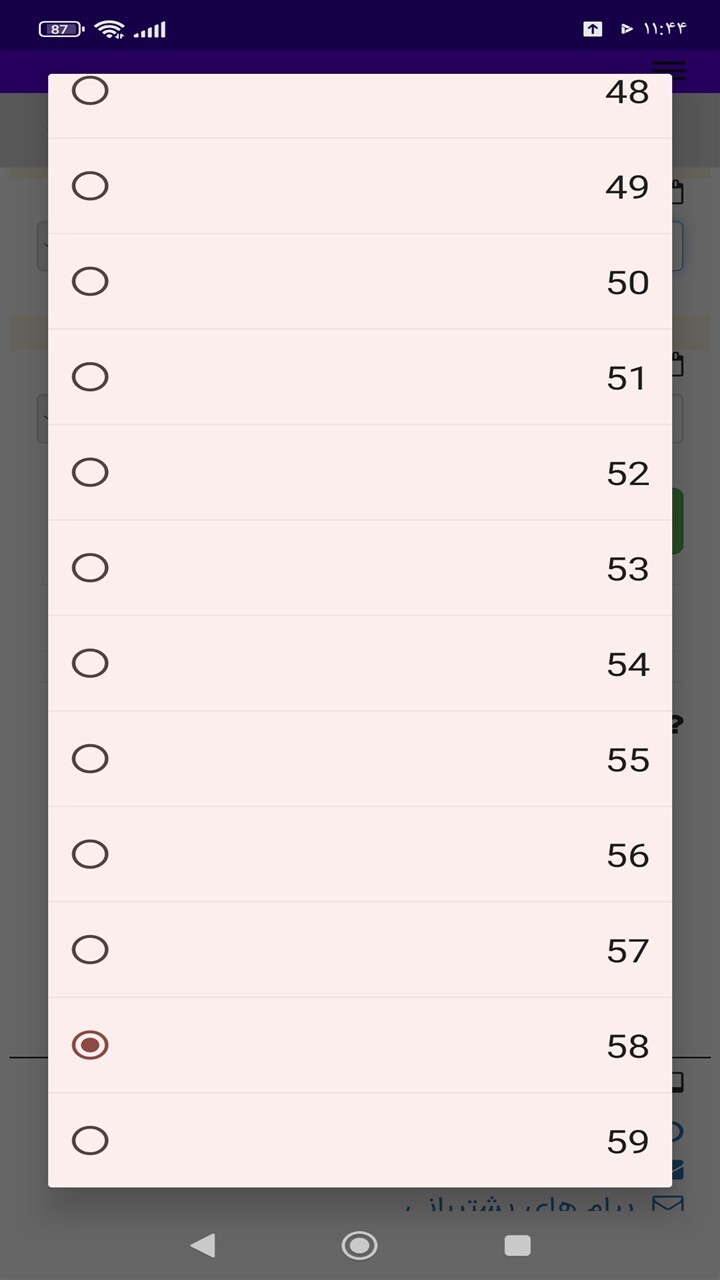Tap the recent apps square icon
The image size is (720, 1280).
pyautogui.click(x=517, y=1245)
